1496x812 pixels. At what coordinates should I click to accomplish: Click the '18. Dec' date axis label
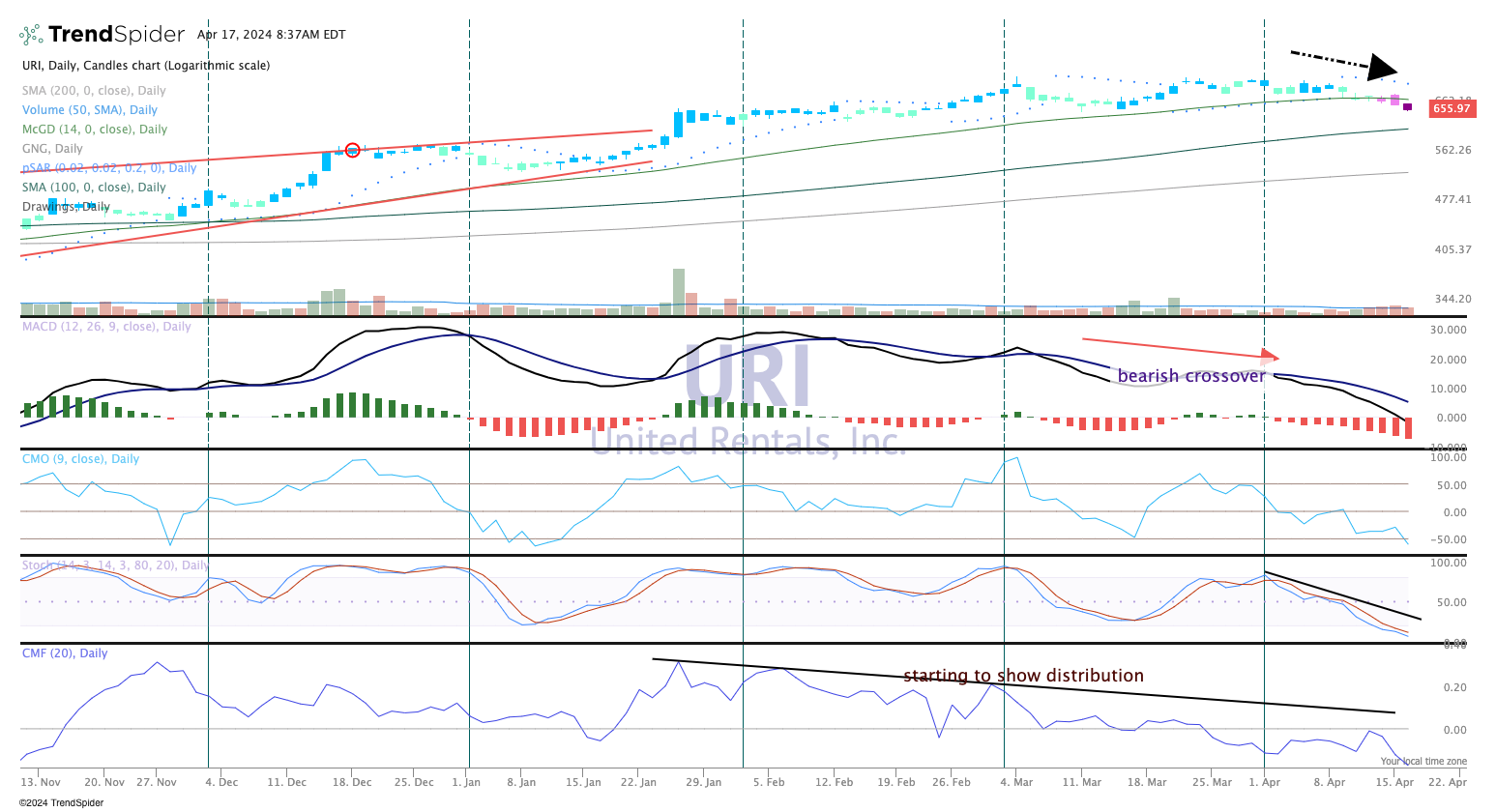point(353,782)
